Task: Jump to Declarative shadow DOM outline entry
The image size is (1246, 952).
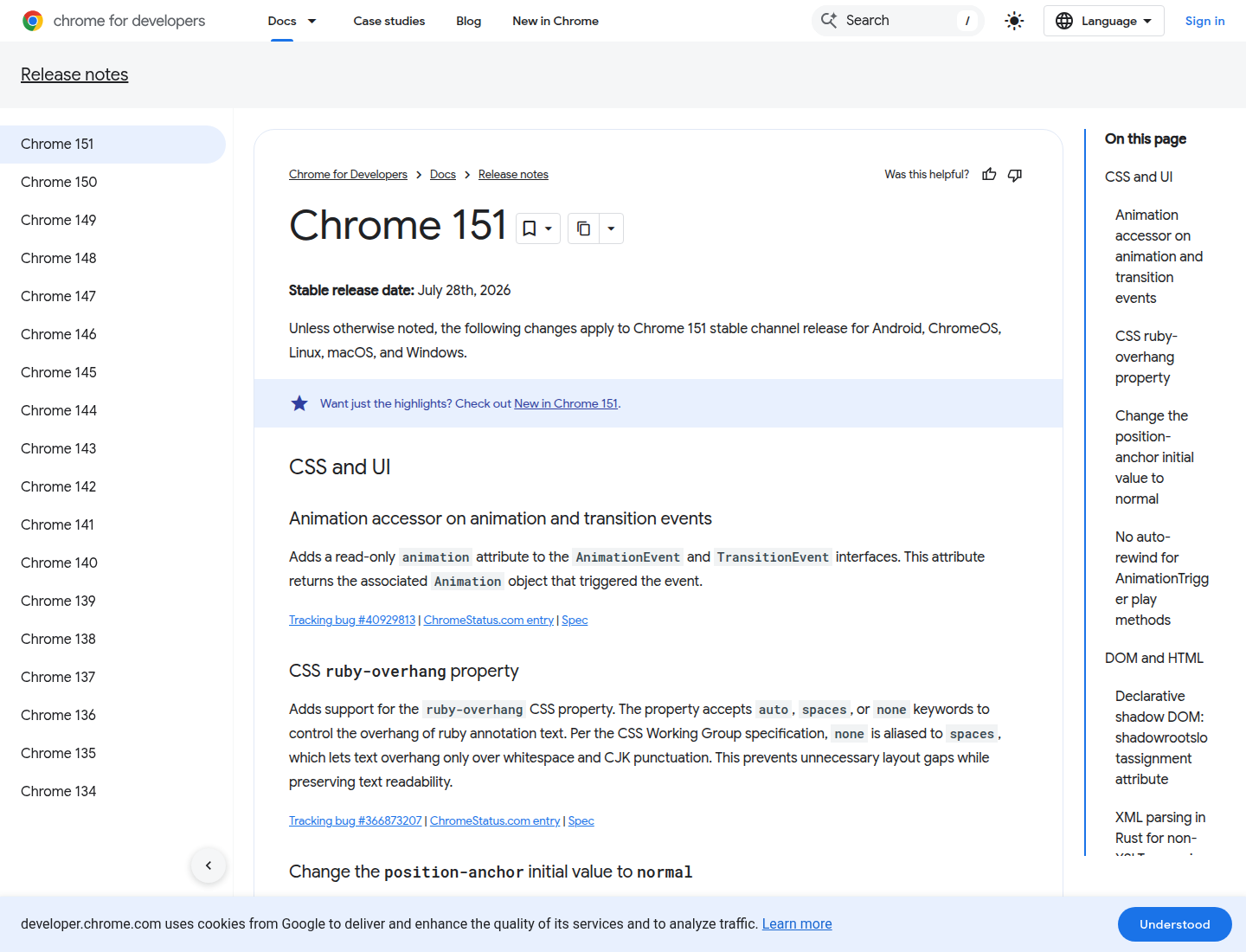Action: pos(1161,737)
